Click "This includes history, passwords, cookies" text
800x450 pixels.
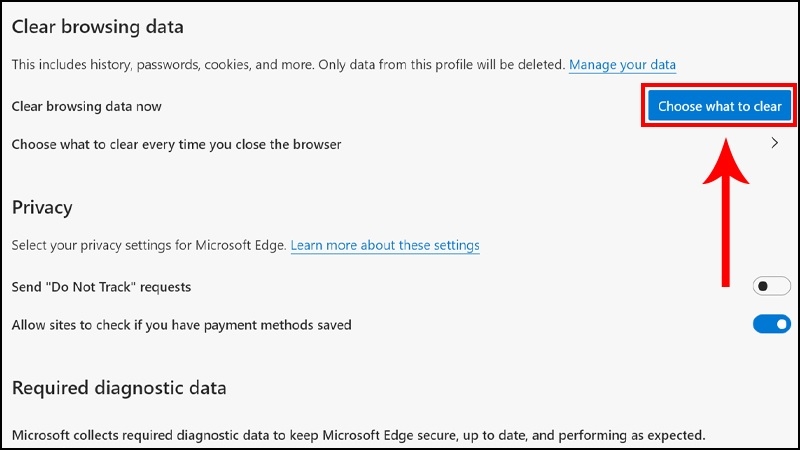pyautogui.click(x=163, y=65)
